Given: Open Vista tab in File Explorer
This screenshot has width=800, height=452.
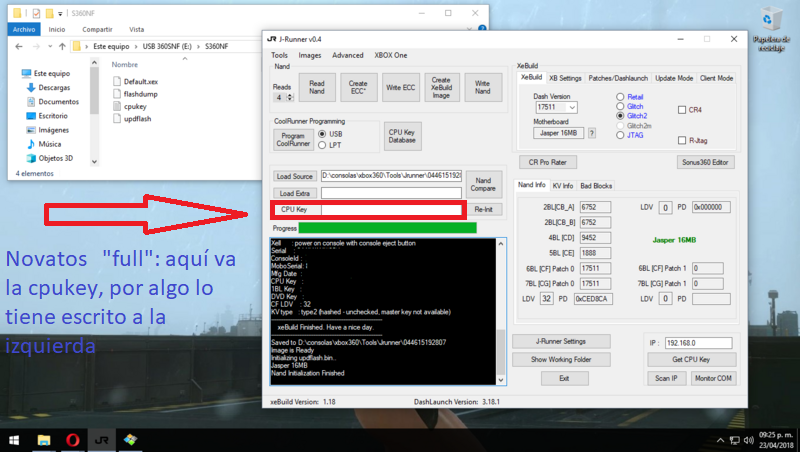Looking at the screenshot, I should coord(136,30).
